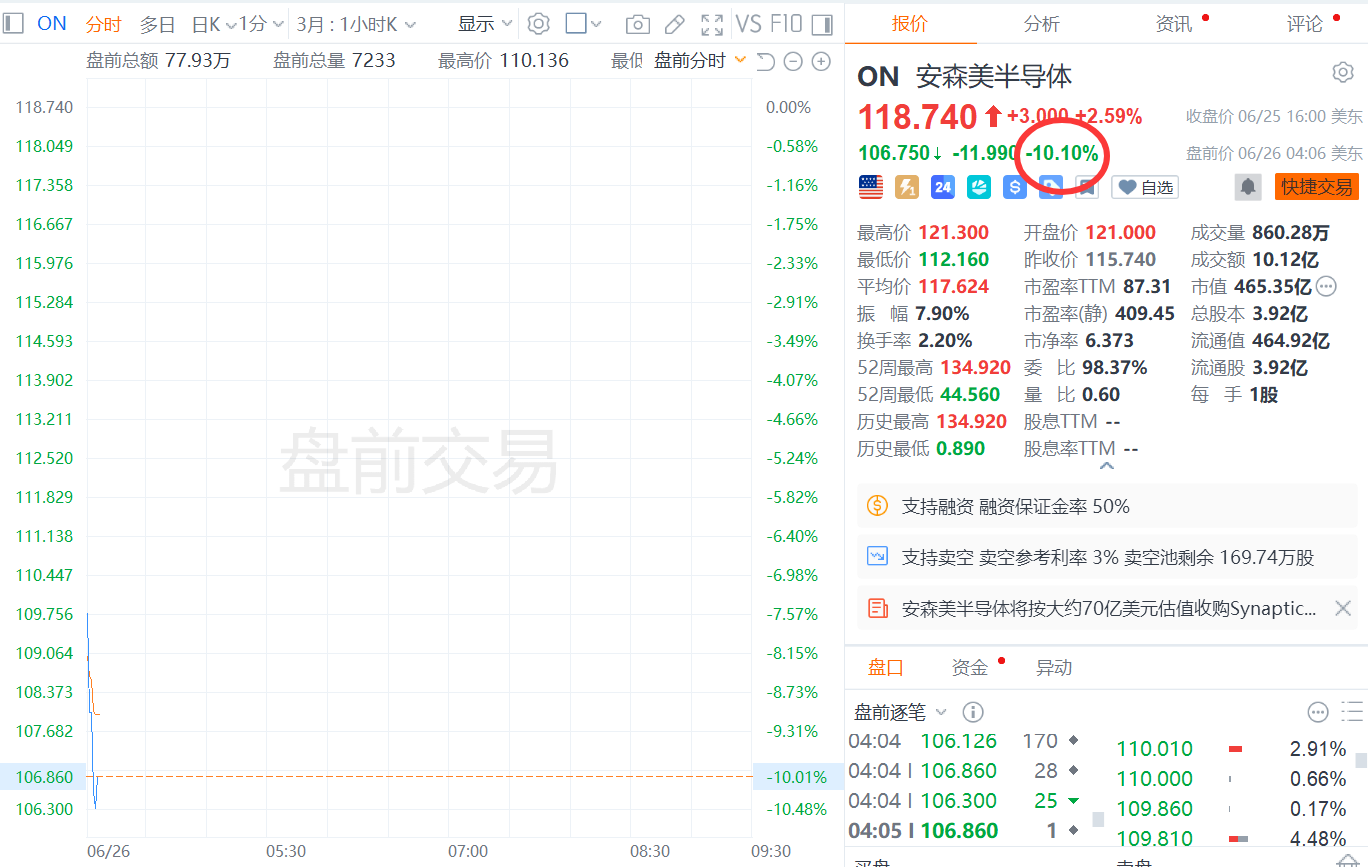Image resolution: width=1368 pixels, height=867 pixels.
Task: Click the US flag market icon
Action: tap(871, 186)
